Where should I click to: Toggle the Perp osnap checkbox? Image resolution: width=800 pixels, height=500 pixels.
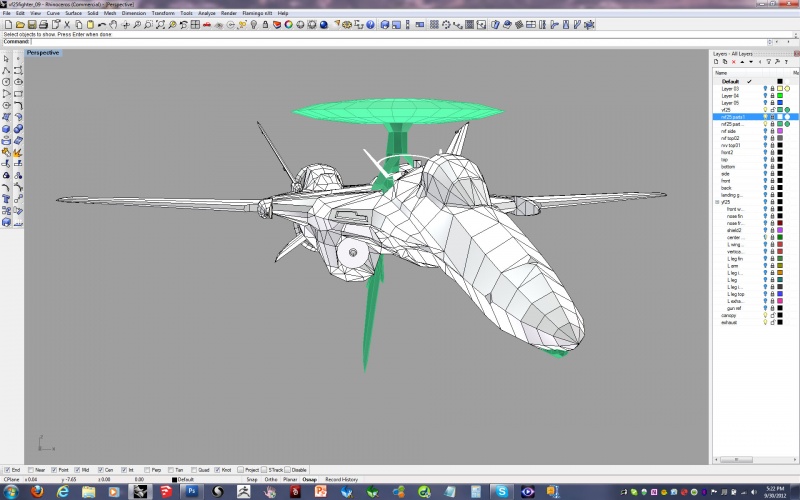tap(147, 470)
